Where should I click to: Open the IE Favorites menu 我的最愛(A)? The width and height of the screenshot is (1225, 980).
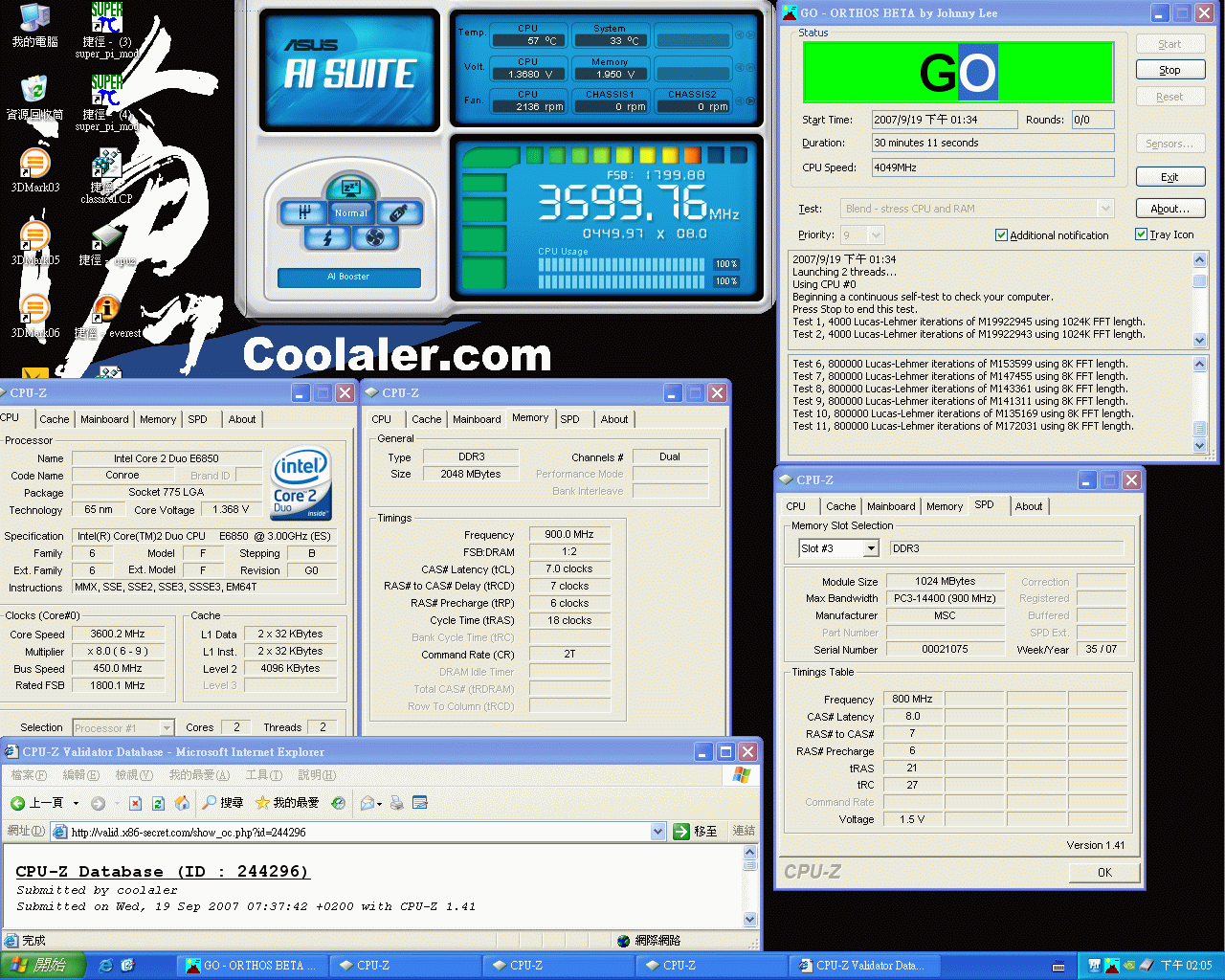(x=199, y=775)
